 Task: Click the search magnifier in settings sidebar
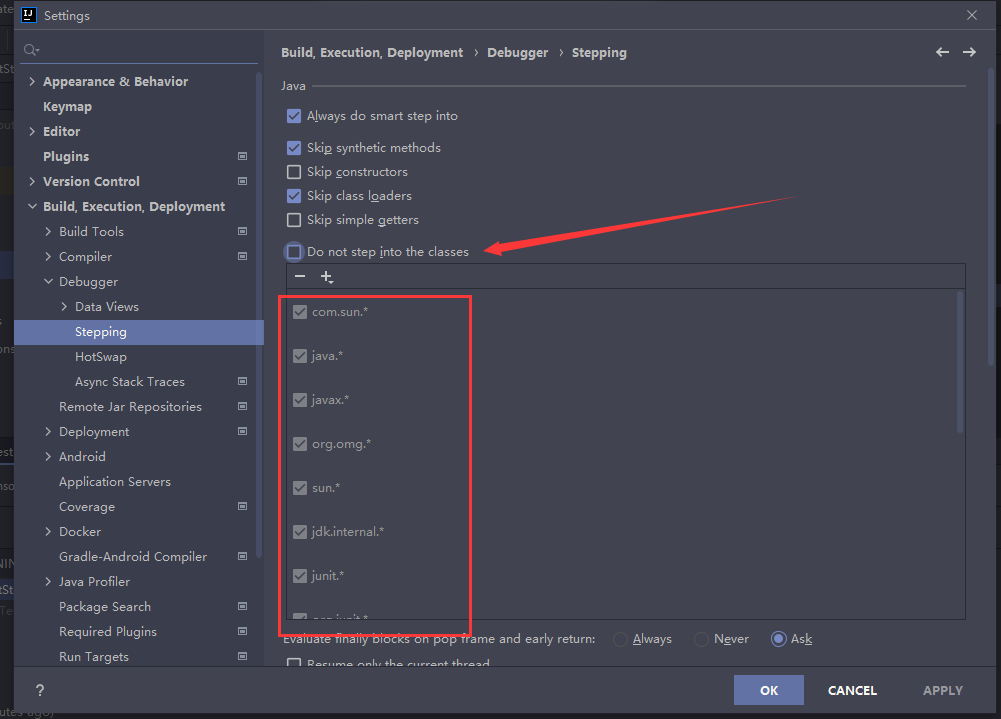[x=31, y=48]
